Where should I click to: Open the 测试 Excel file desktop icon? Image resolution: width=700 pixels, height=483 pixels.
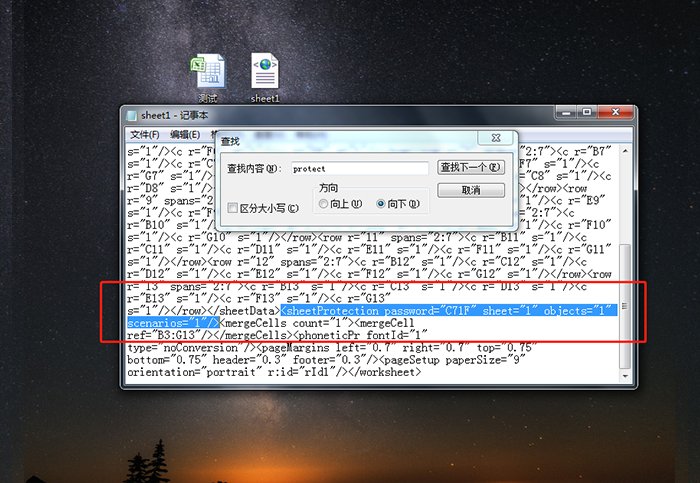[208, 77]
